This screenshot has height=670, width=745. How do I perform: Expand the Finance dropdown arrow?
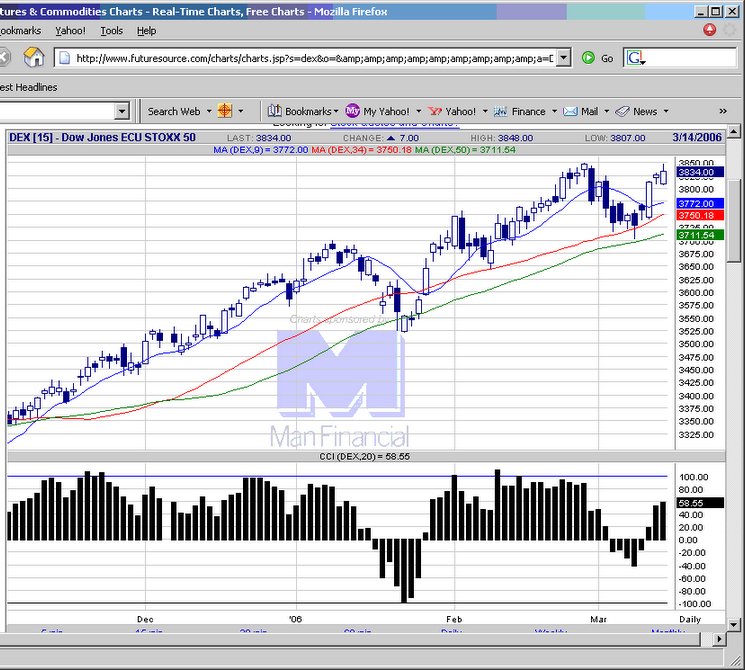point(554,112)
